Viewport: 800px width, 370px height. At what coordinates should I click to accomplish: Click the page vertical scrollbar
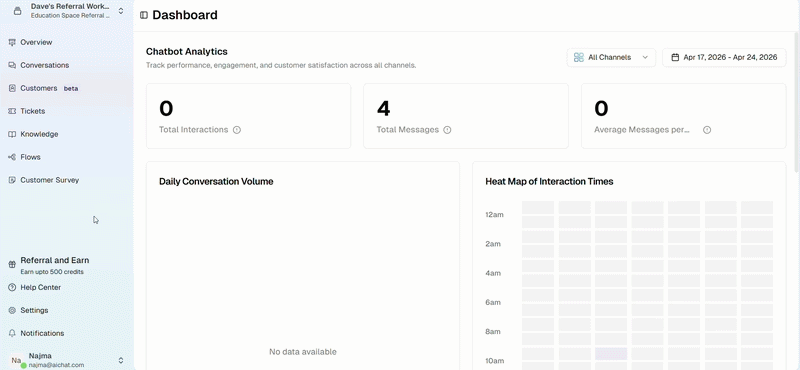(797, 102)
